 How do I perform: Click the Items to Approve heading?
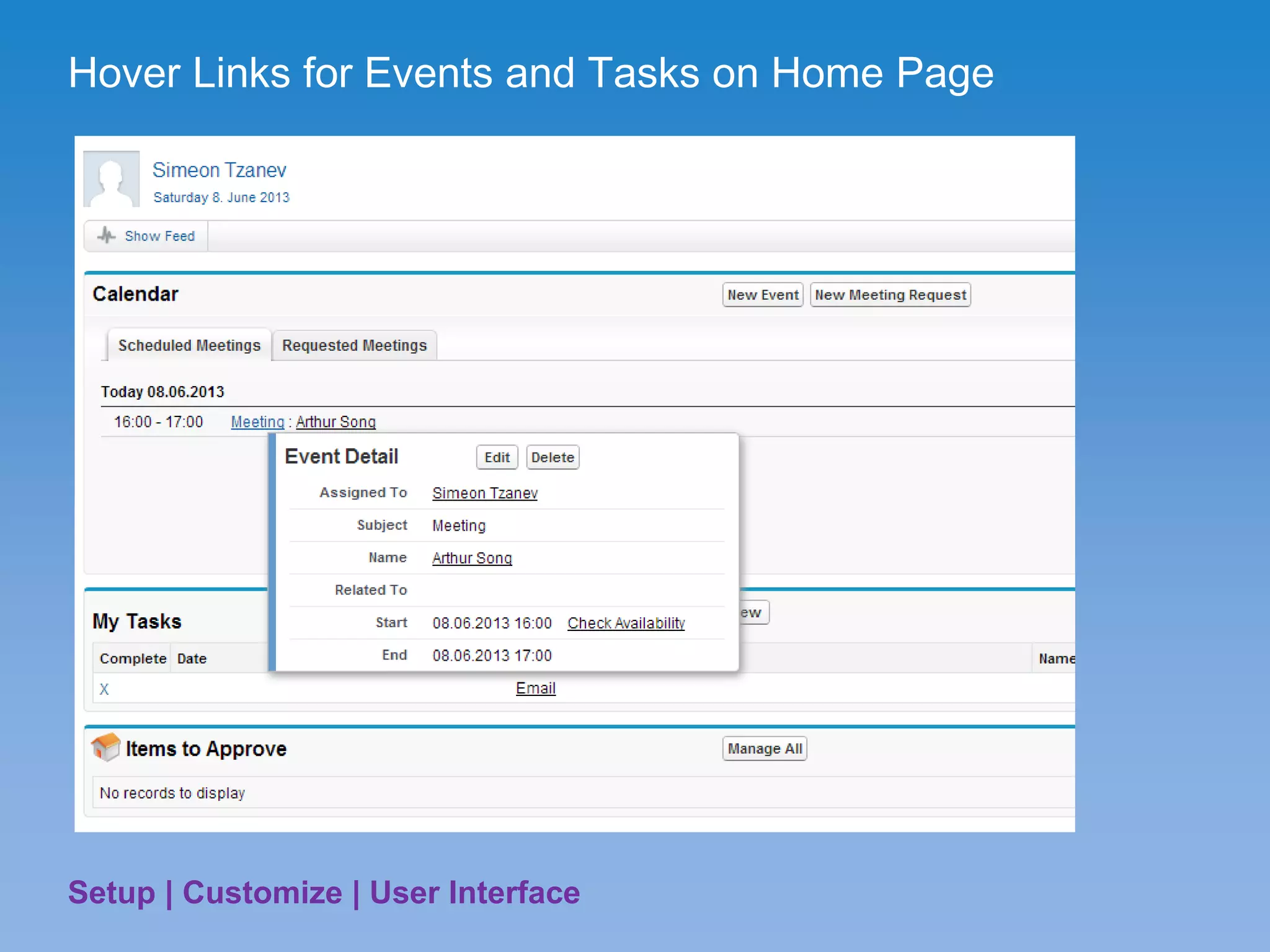(x=206, y=749)
